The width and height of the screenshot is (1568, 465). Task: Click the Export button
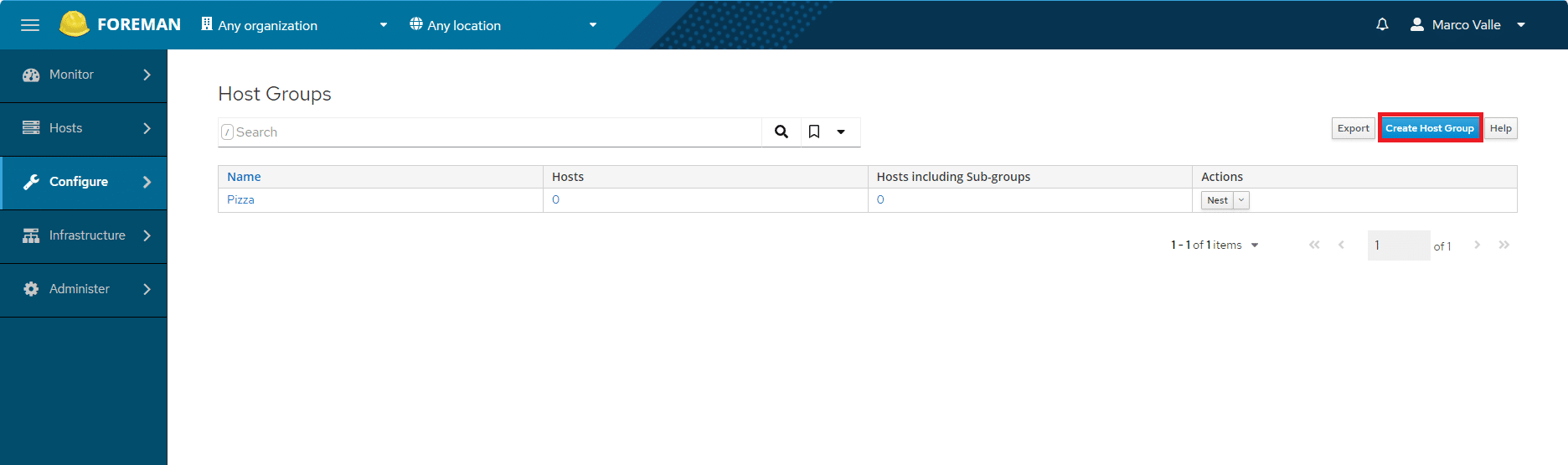[1353, 128]
